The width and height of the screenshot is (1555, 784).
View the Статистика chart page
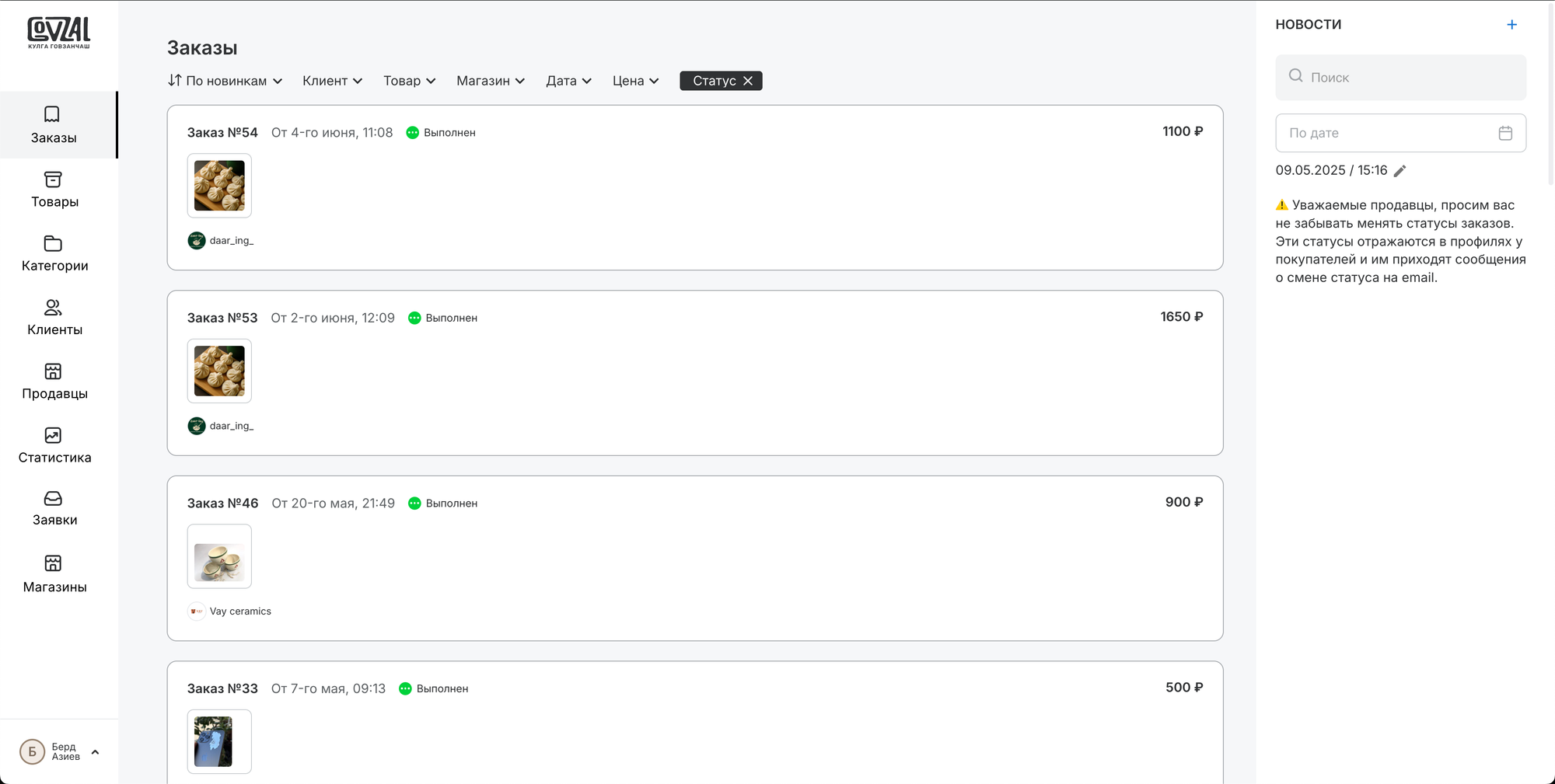click(x=54, y=445)
